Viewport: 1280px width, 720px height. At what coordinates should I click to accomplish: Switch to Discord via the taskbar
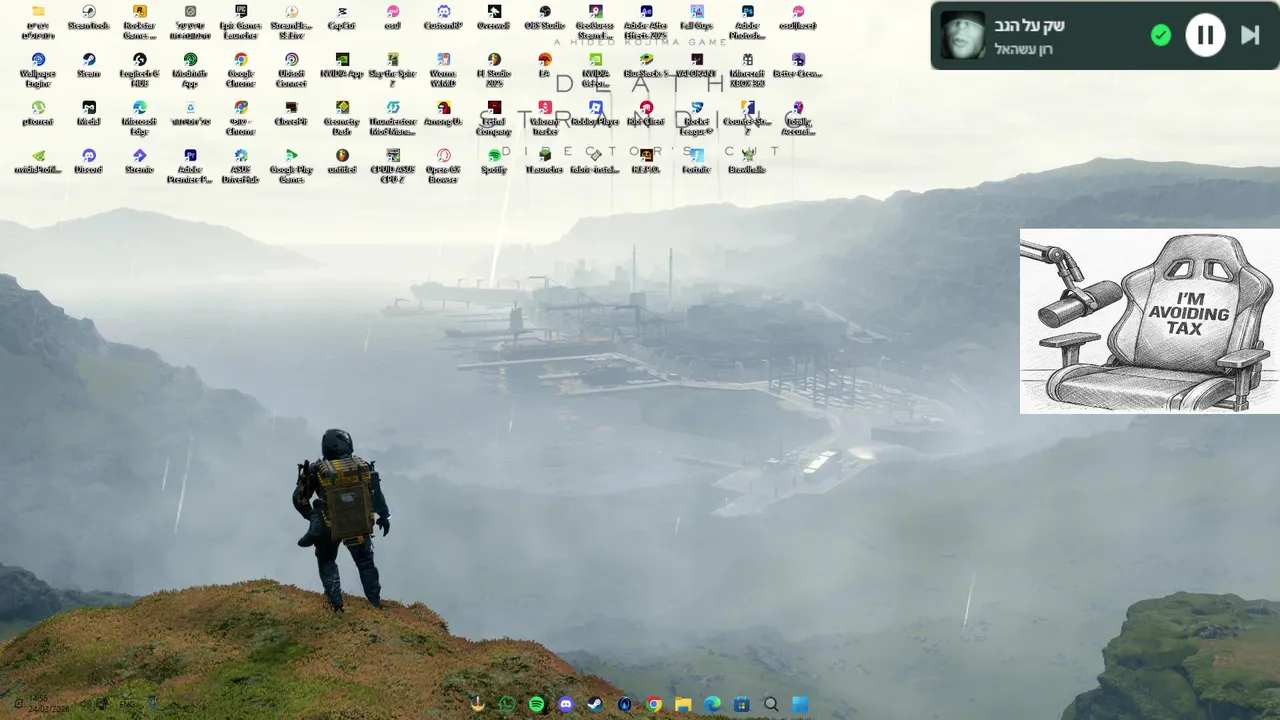click(566, 704)
